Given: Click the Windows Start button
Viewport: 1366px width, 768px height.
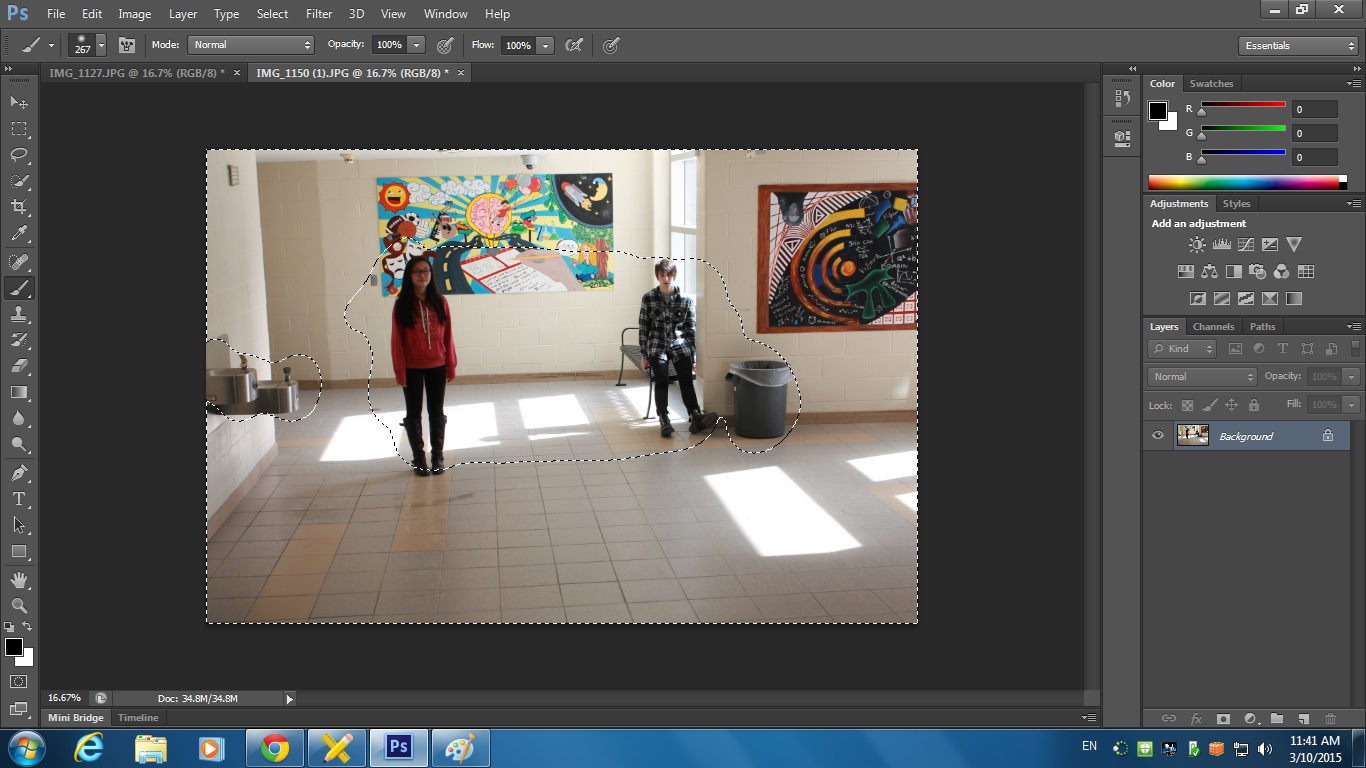Looking at the screenshot, I should (26, 748).
